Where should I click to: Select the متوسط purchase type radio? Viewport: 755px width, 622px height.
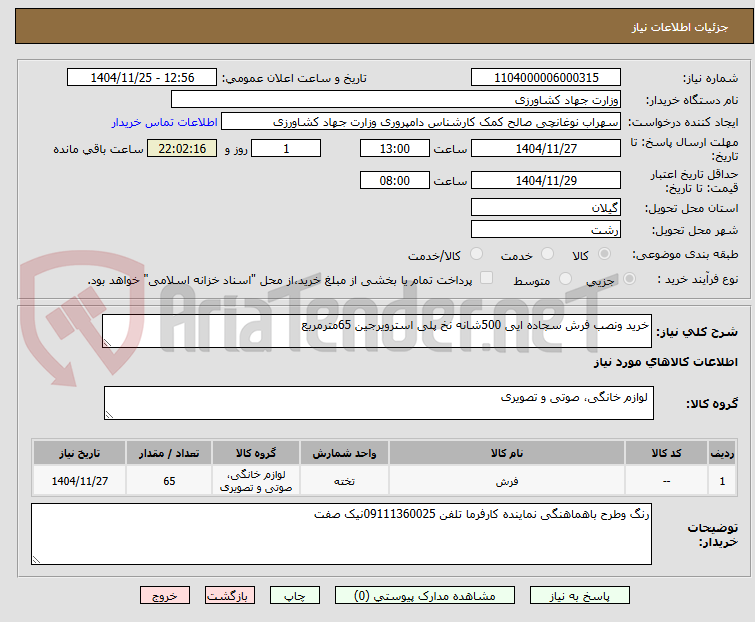[x=565, y=279]
